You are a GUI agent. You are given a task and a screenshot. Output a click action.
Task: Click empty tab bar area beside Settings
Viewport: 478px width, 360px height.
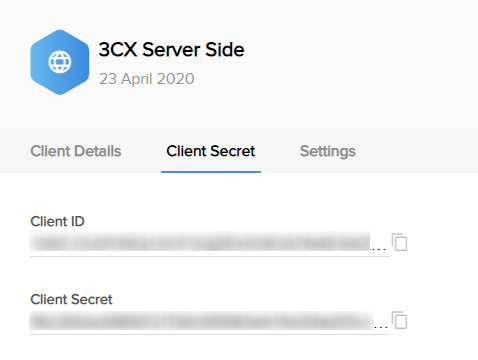click(417, 151)
